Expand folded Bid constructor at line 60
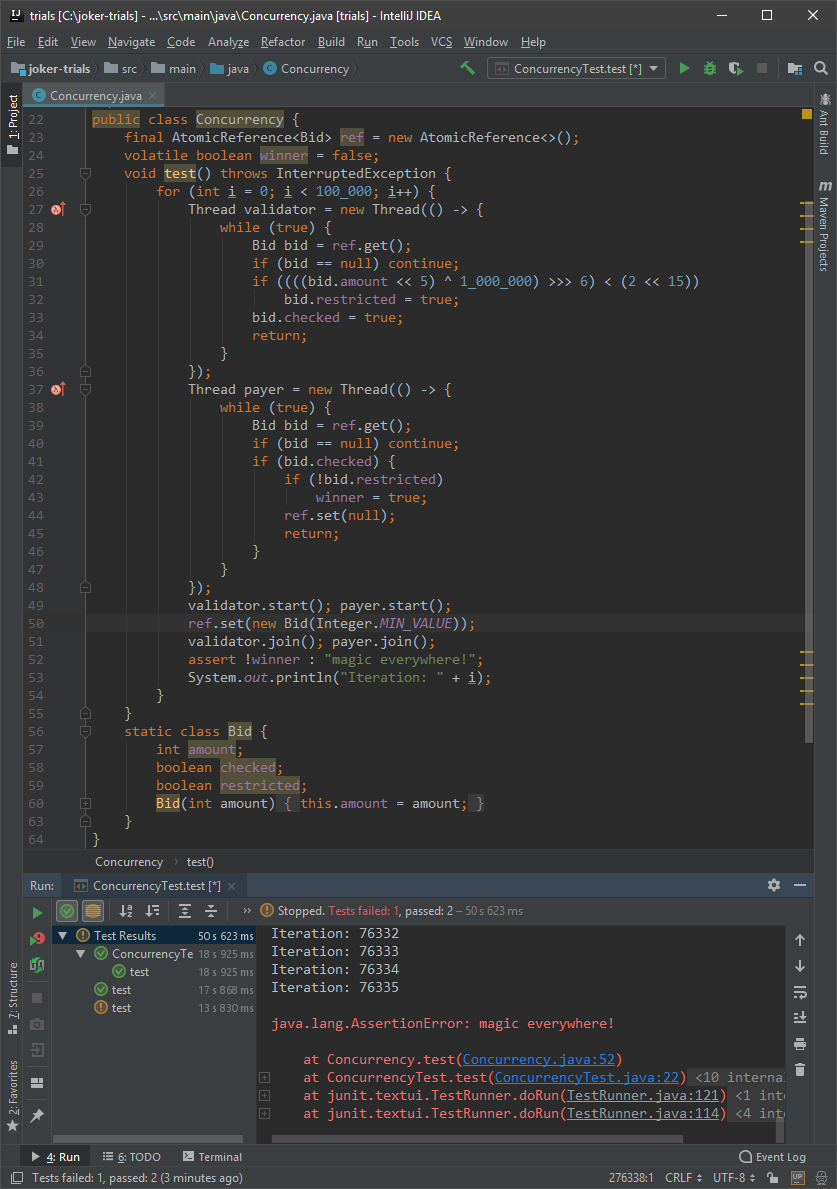 (x=86, y=804)
